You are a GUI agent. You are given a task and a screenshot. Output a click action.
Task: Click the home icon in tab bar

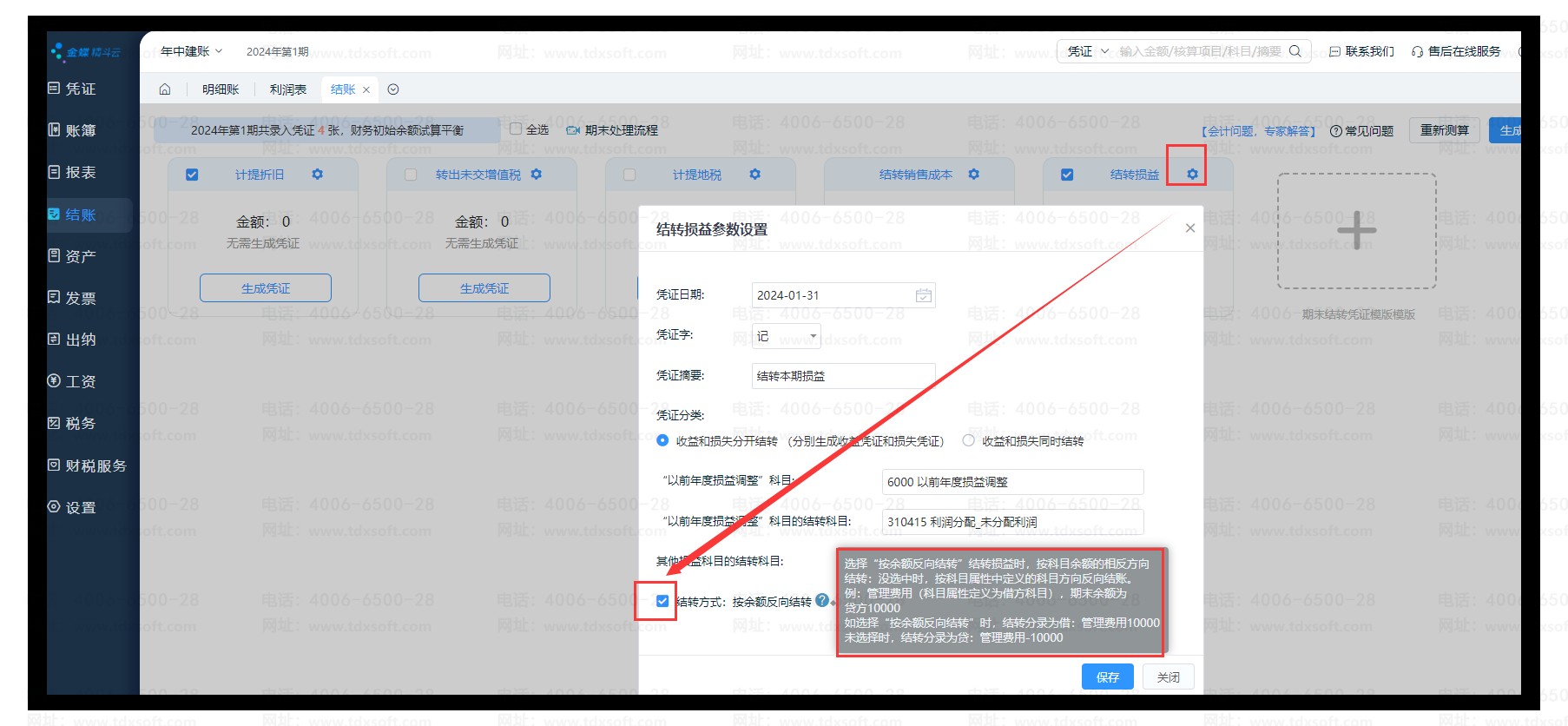[165, 89]
